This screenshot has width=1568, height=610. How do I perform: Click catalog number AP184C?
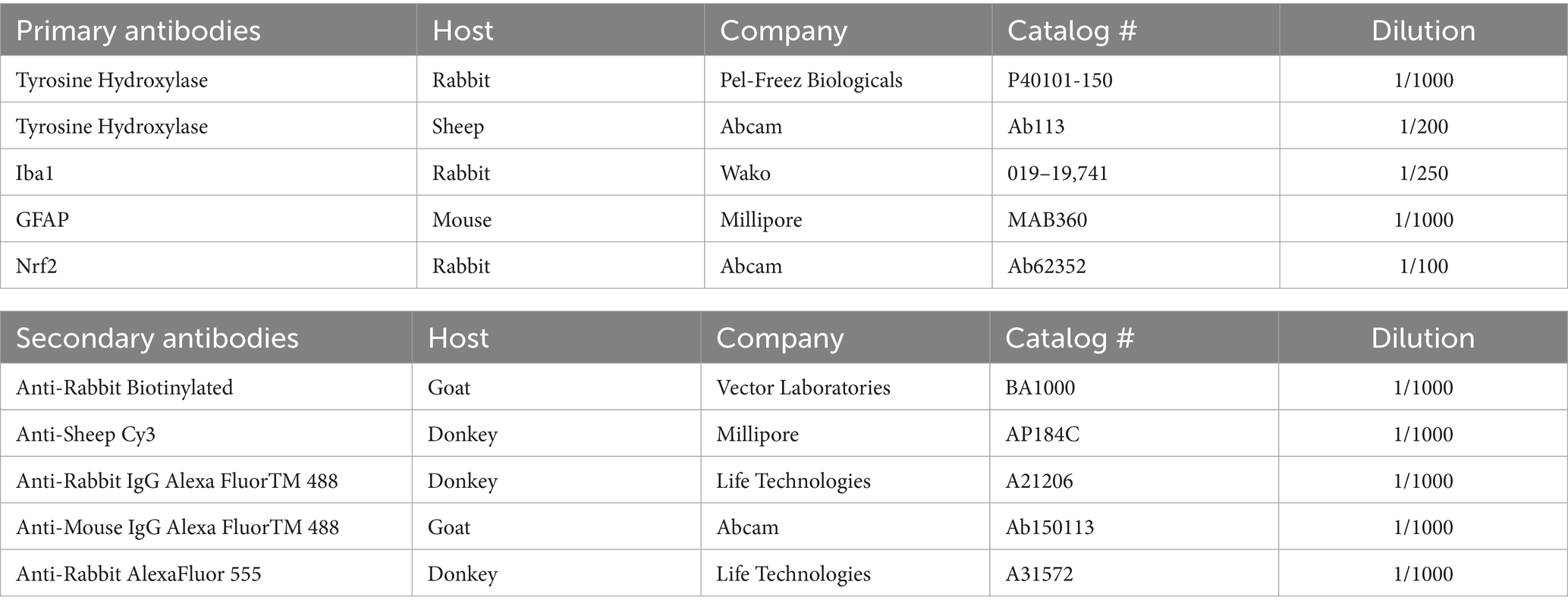click(x=1042, y=435)
